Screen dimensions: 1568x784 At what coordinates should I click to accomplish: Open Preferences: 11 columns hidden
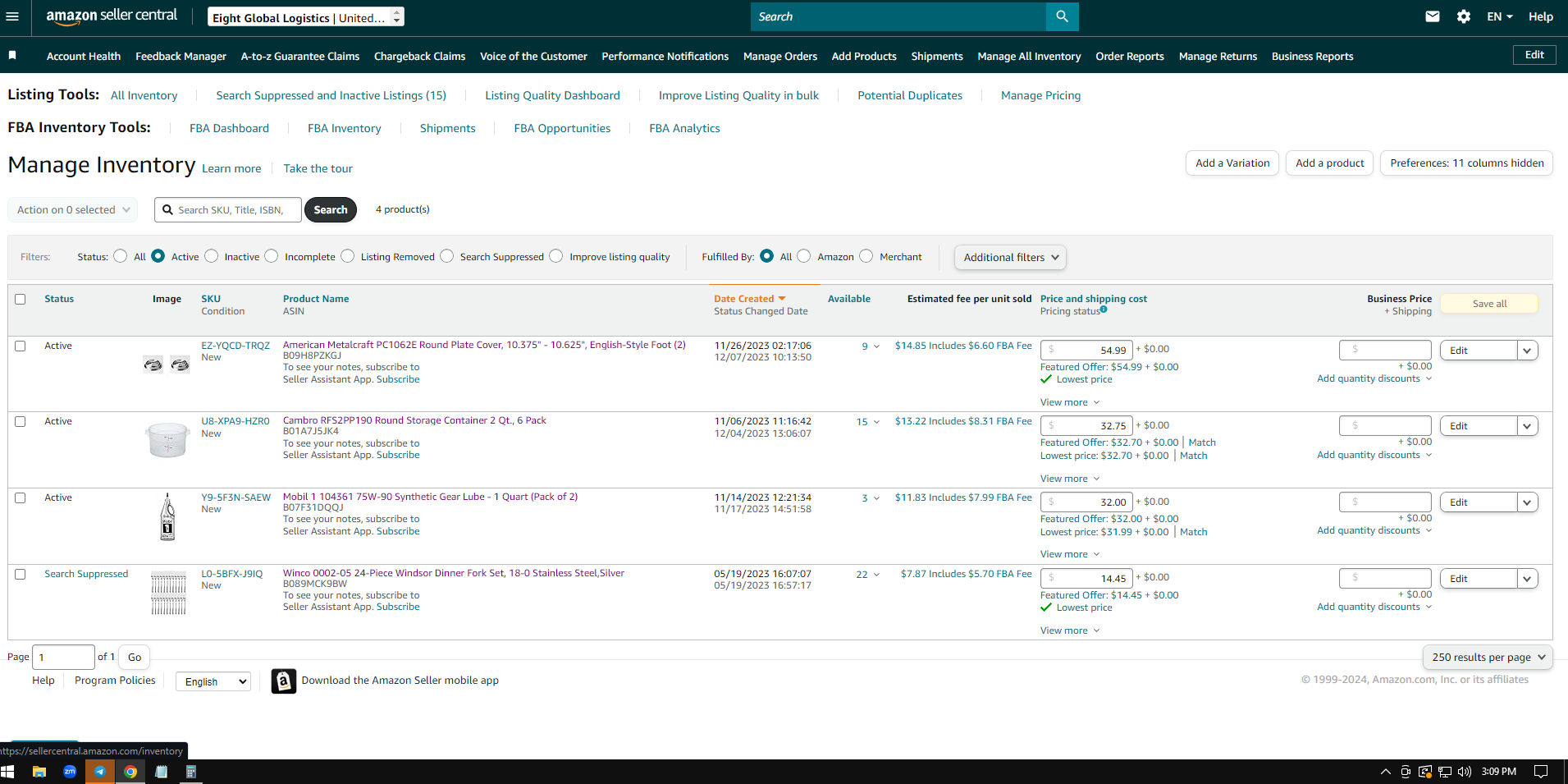1467,163
